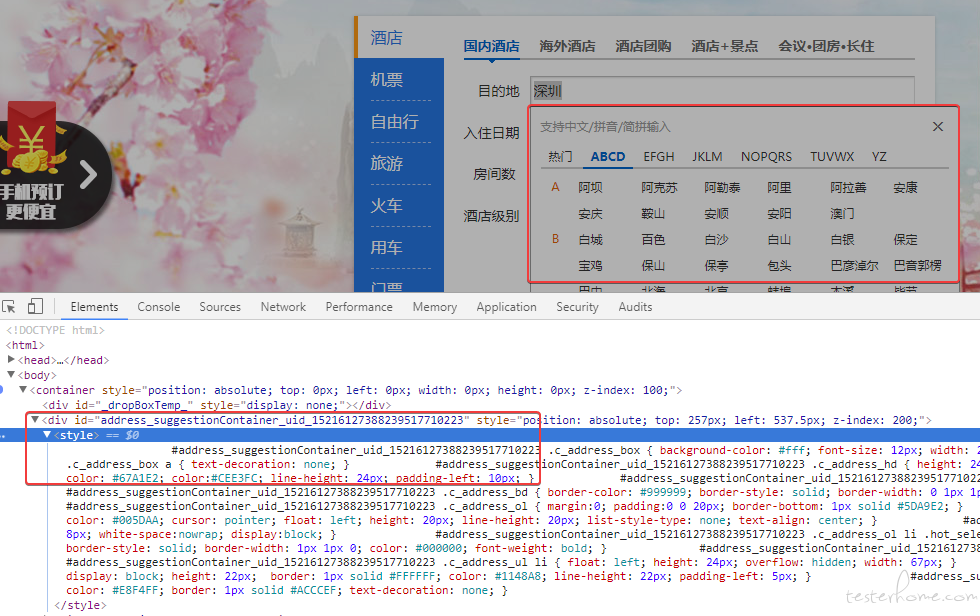Choose city 澳门
This screenshot has height=616, width=980.
842,214
